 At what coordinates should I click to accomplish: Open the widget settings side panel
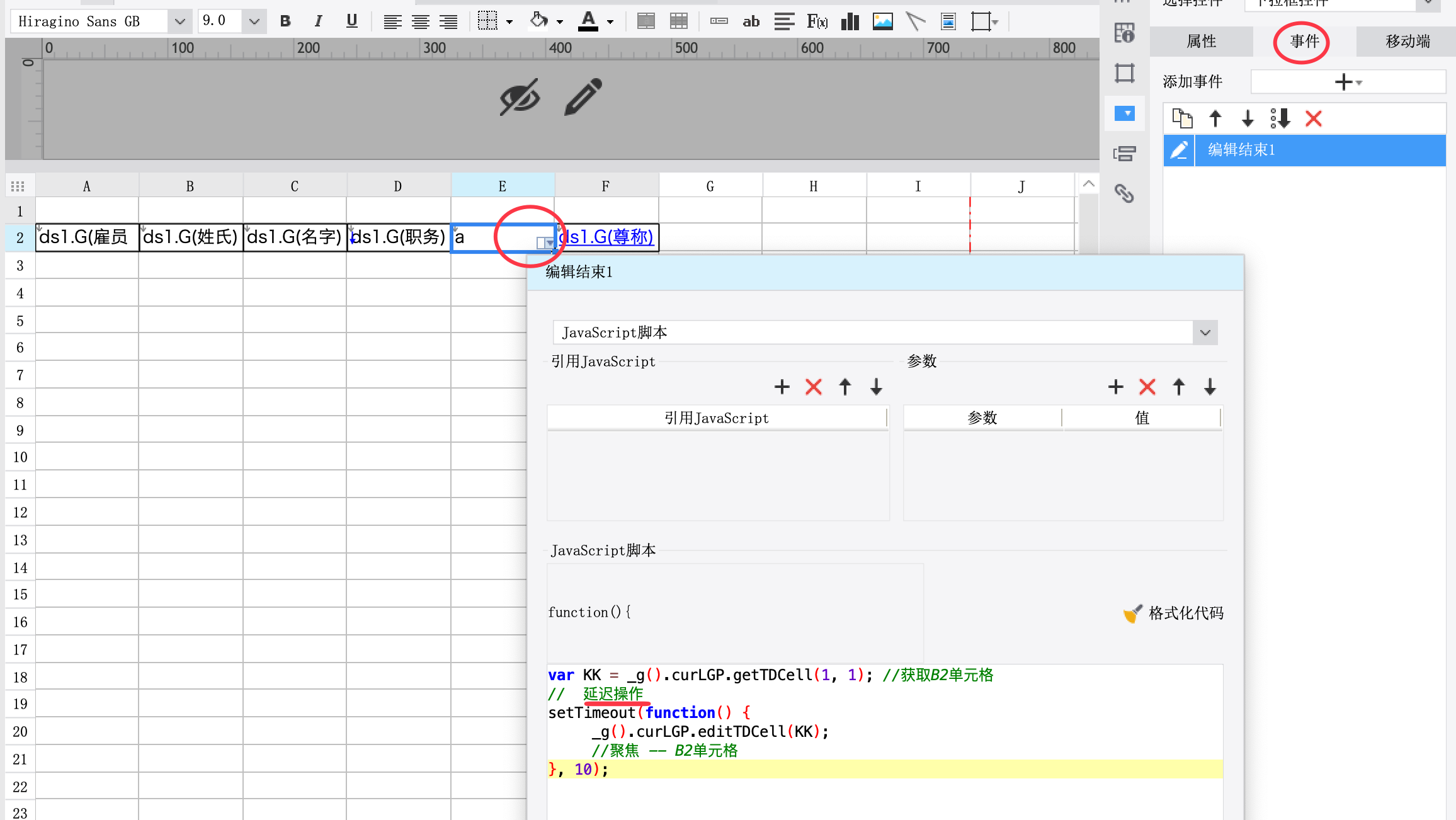(1125, 113)
